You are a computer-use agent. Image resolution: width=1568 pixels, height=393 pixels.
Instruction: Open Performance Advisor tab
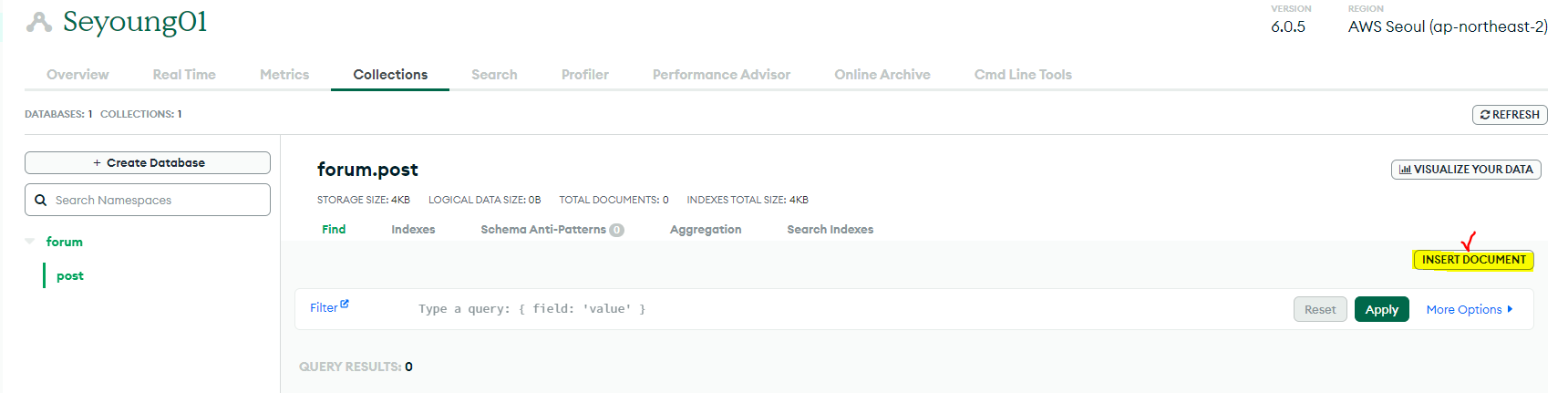click(x=721, y=75)
